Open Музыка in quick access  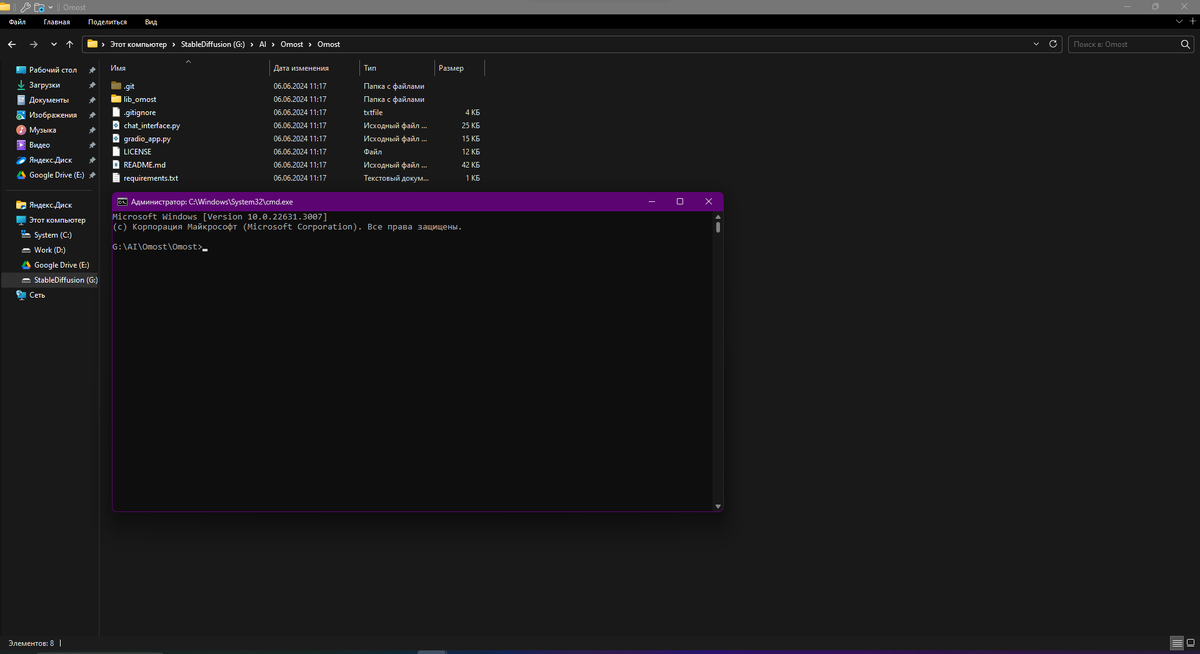(42, 130)
